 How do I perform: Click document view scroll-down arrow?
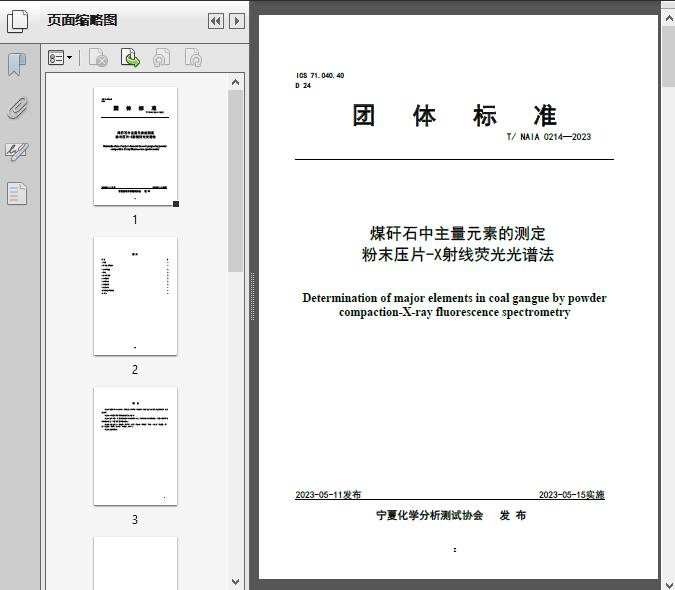[669, 584]
